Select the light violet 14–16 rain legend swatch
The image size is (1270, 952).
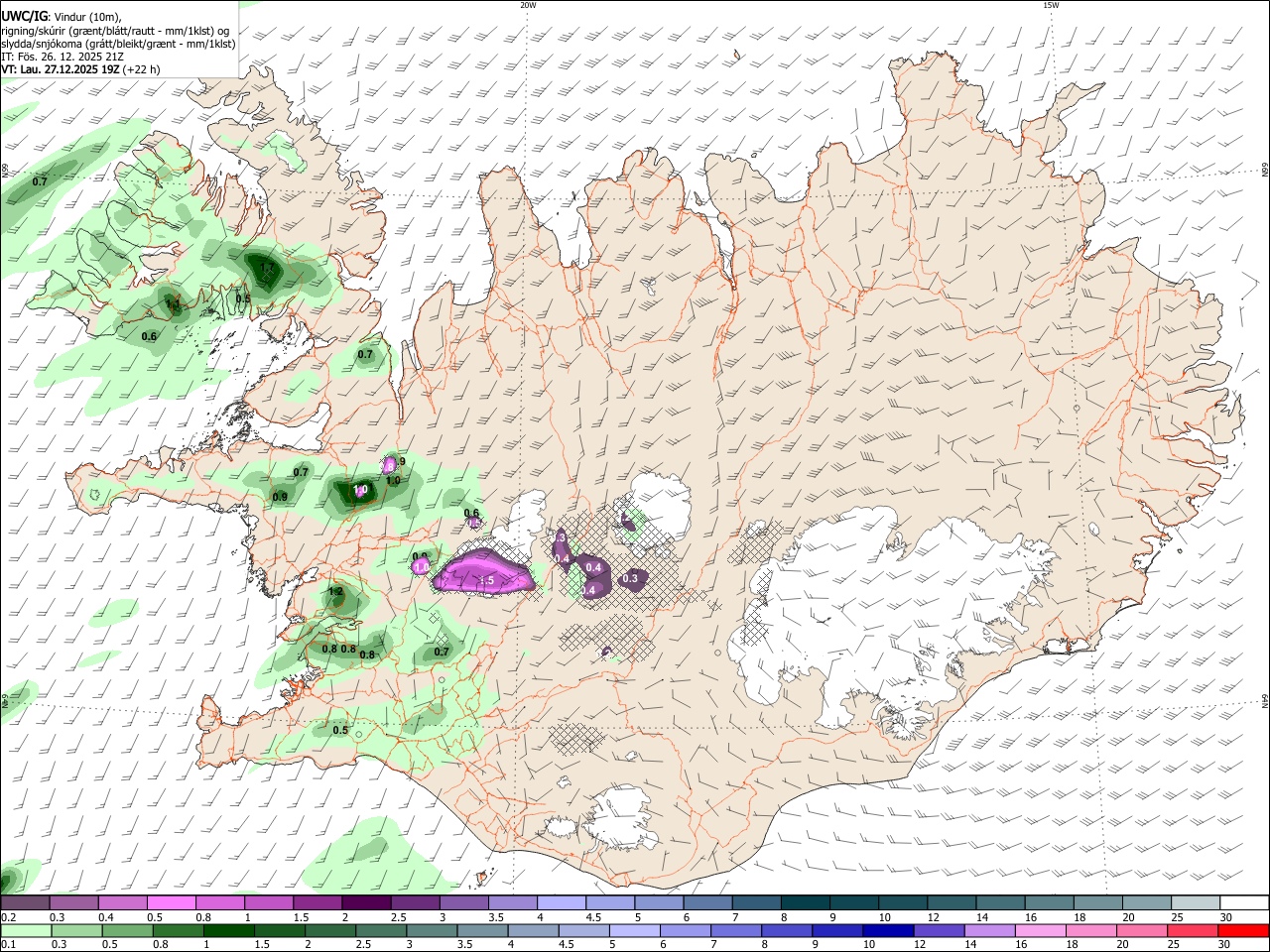[x=990, y=930]
